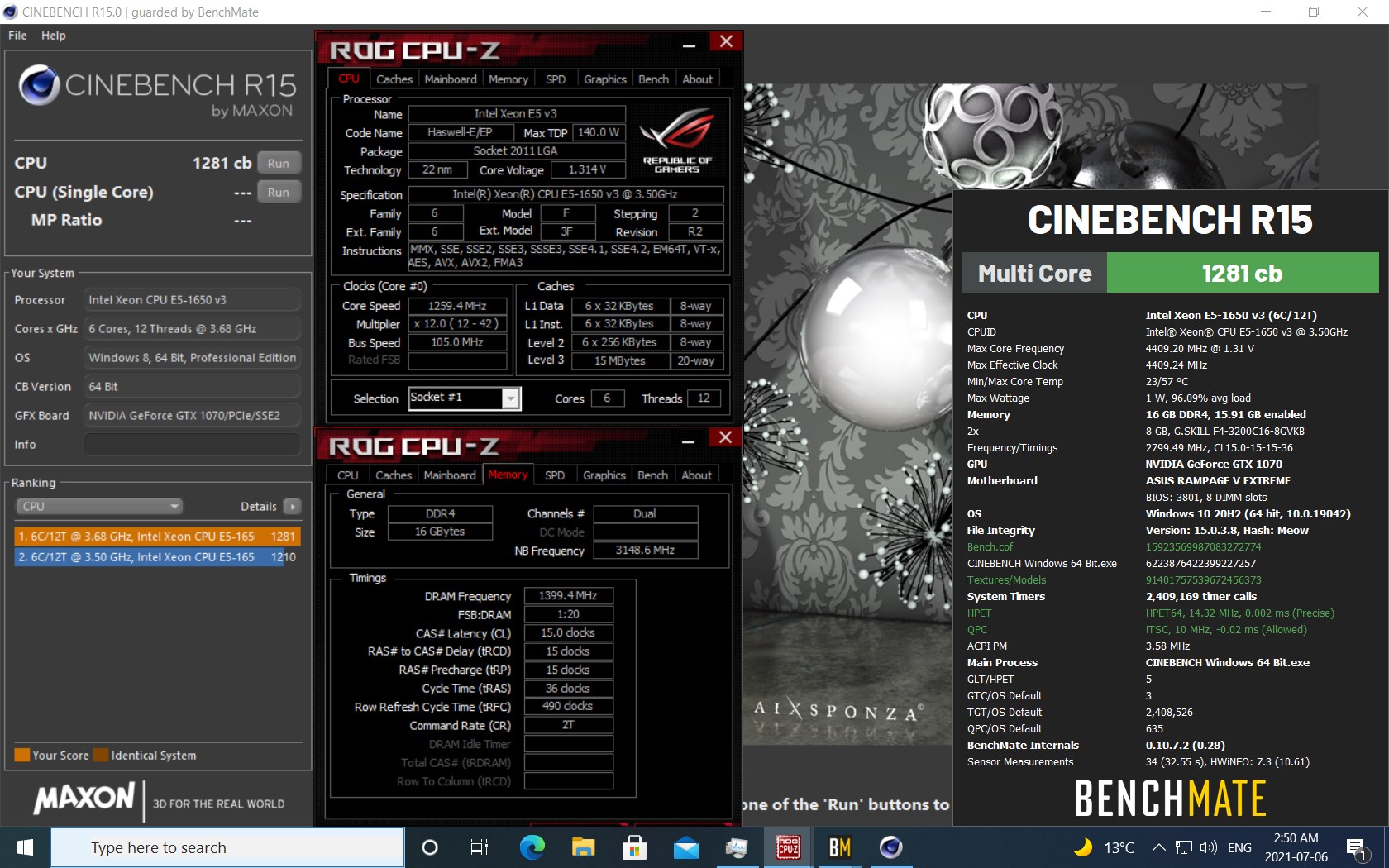Minimize the upper ROG CPU-Z window

(689, 45)
